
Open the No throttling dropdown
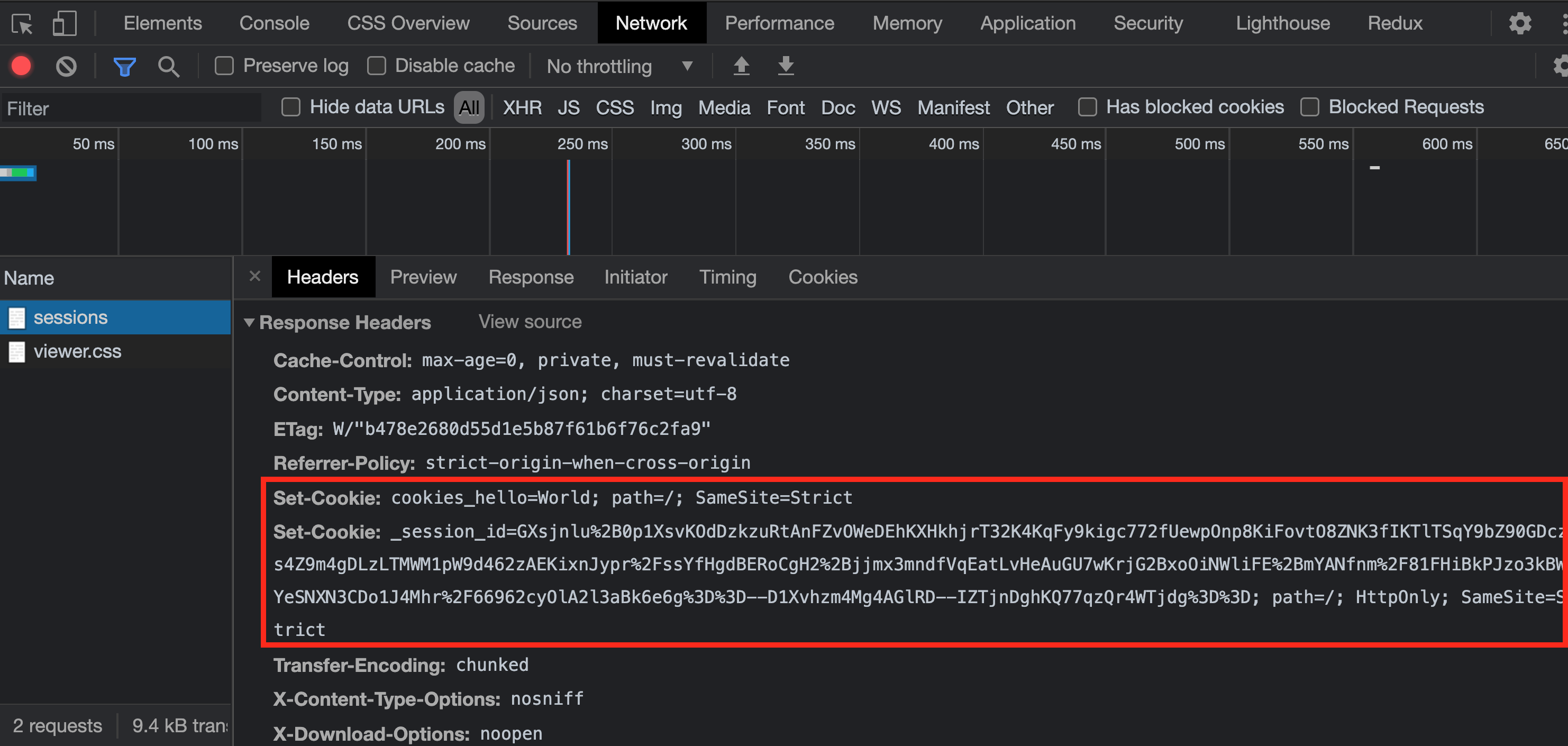point(618,66)
